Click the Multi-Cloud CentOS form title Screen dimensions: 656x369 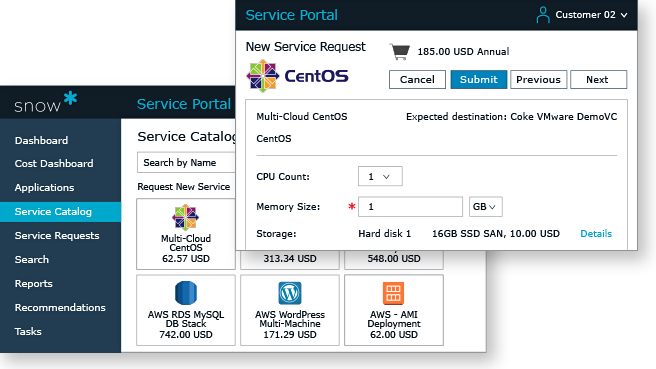[x=302, y=117]
